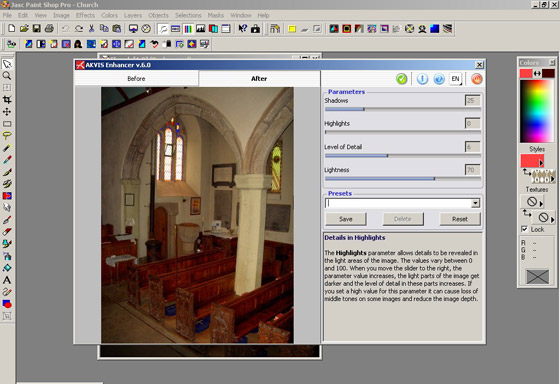
Task: Cancel with the red power icon
Action: (476, 79)
